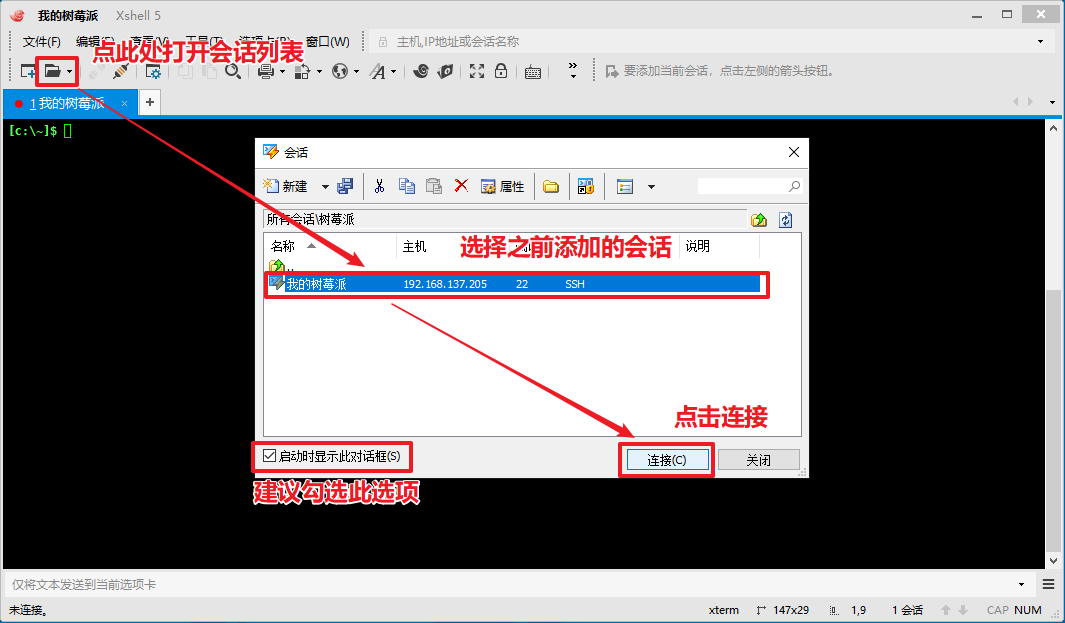Click the lock screen padlock icon
This screenshot has width=1065, height=623.
point(500,71)
